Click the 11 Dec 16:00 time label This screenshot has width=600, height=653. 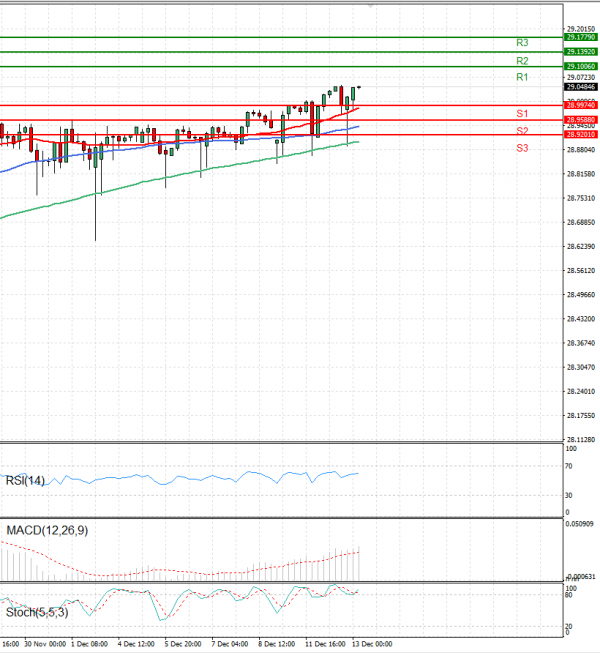point(325,644)
